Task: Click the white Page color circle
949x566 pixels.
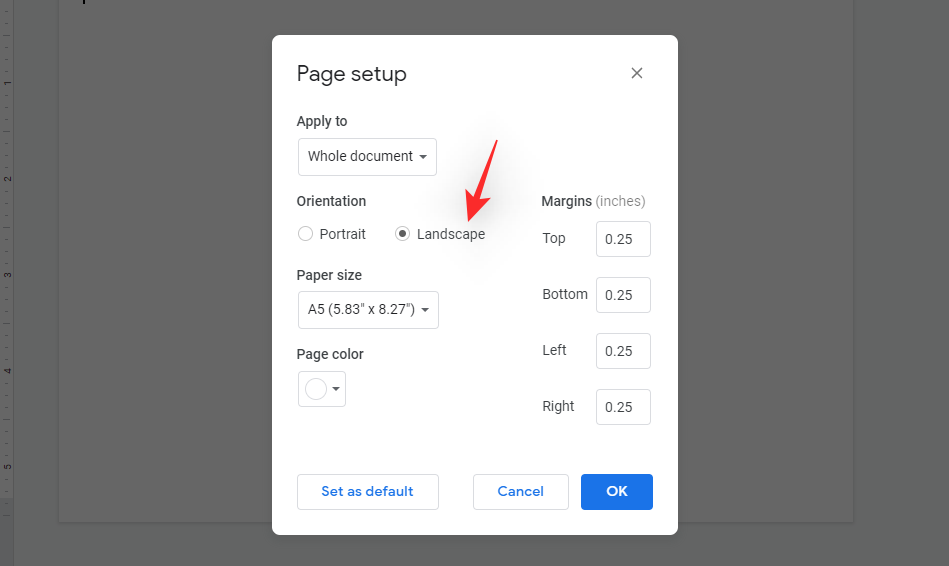Action: pyautogui.click(x=316, y=389)
